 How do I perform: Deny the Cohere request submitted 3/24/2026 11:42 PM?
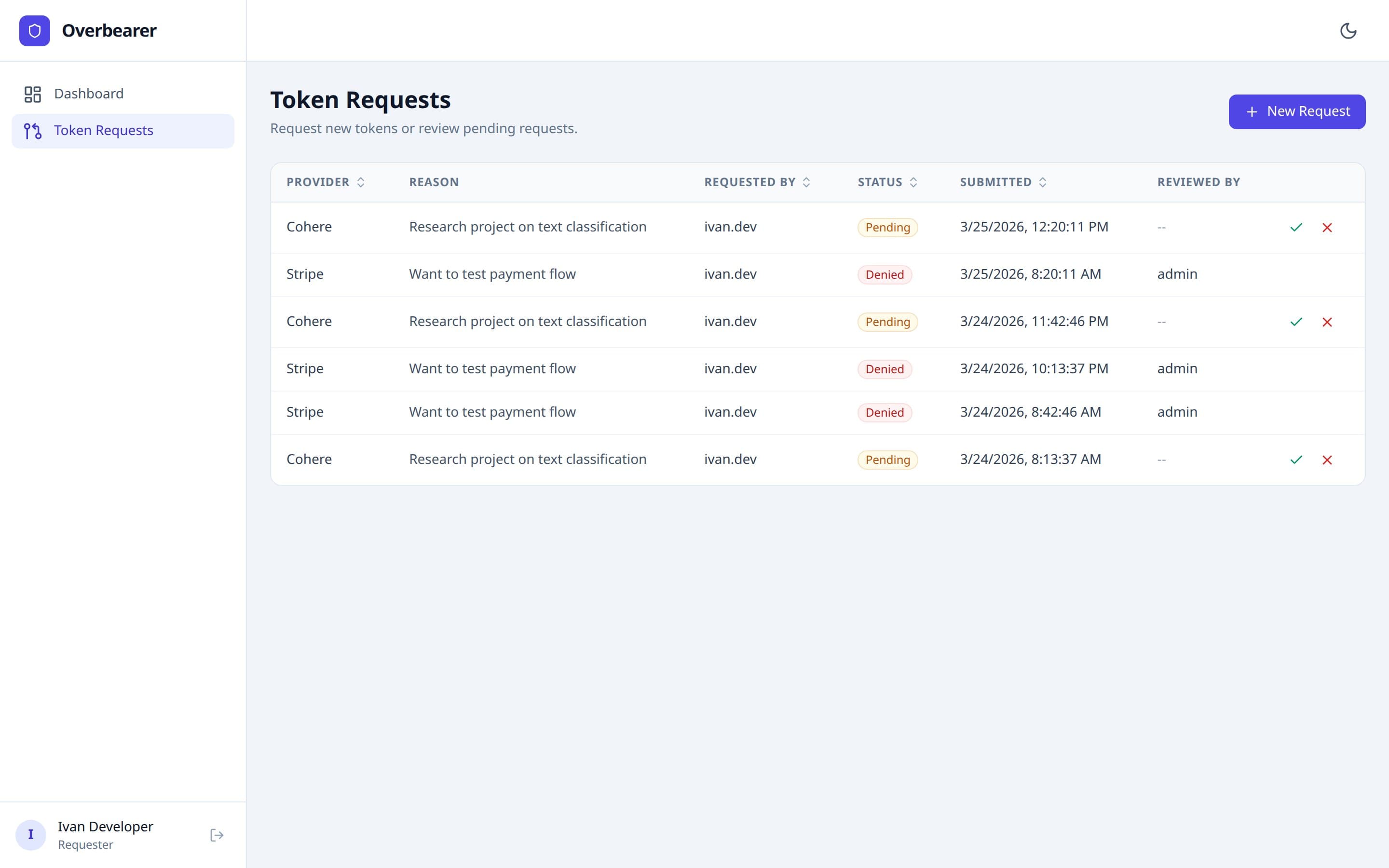coord(1328,322)
